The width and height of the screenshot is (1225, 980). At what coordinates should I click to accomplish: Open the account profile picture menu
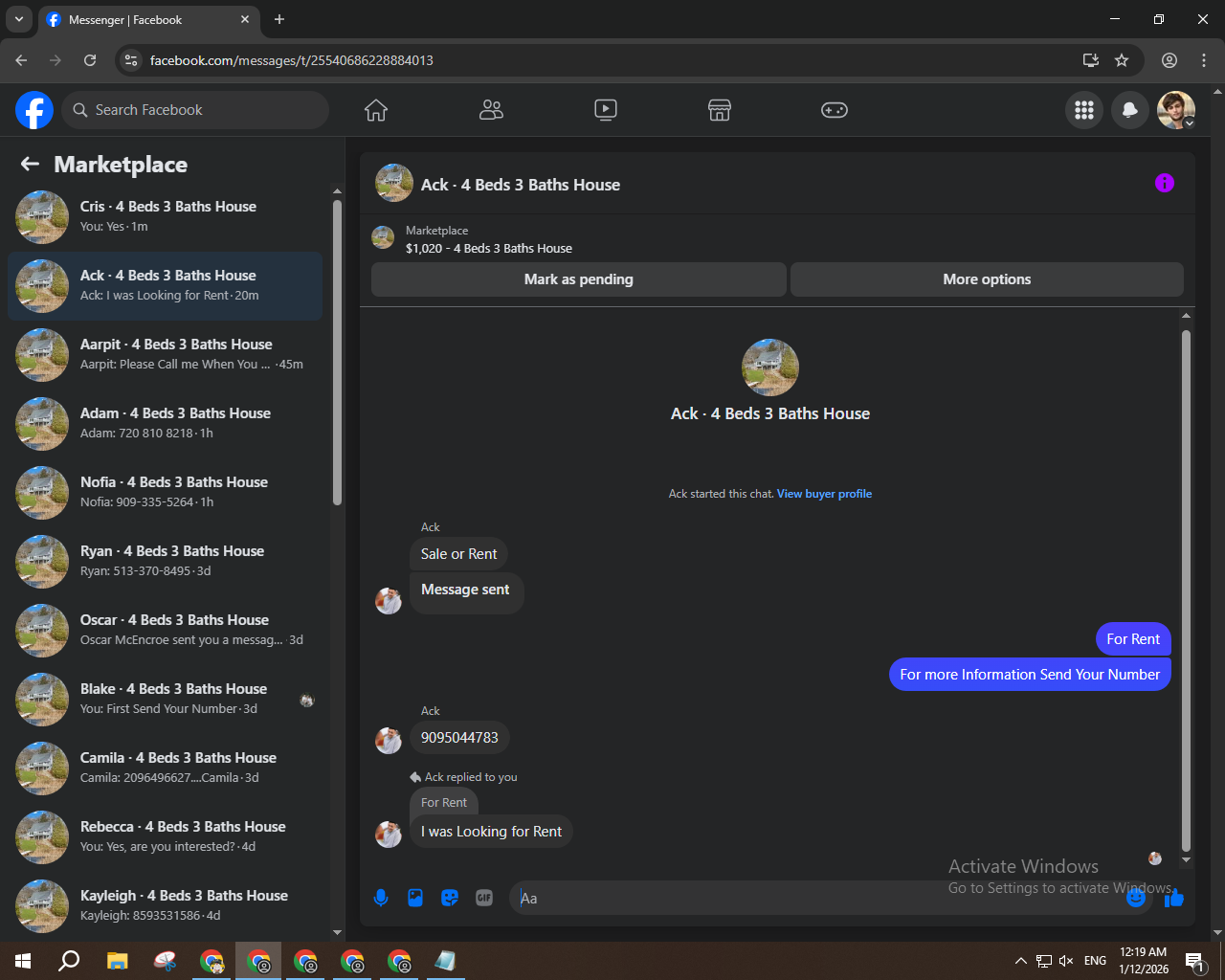[x=1176, y=110]
